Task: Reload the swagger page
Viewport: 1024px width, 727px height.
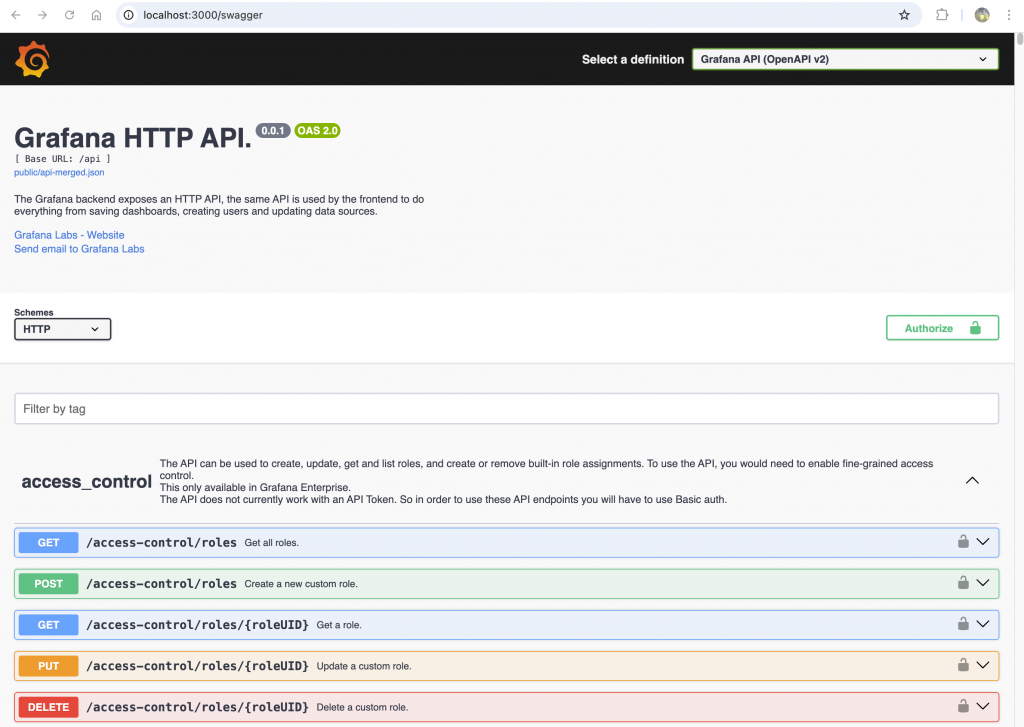Action: pos(69,15)
